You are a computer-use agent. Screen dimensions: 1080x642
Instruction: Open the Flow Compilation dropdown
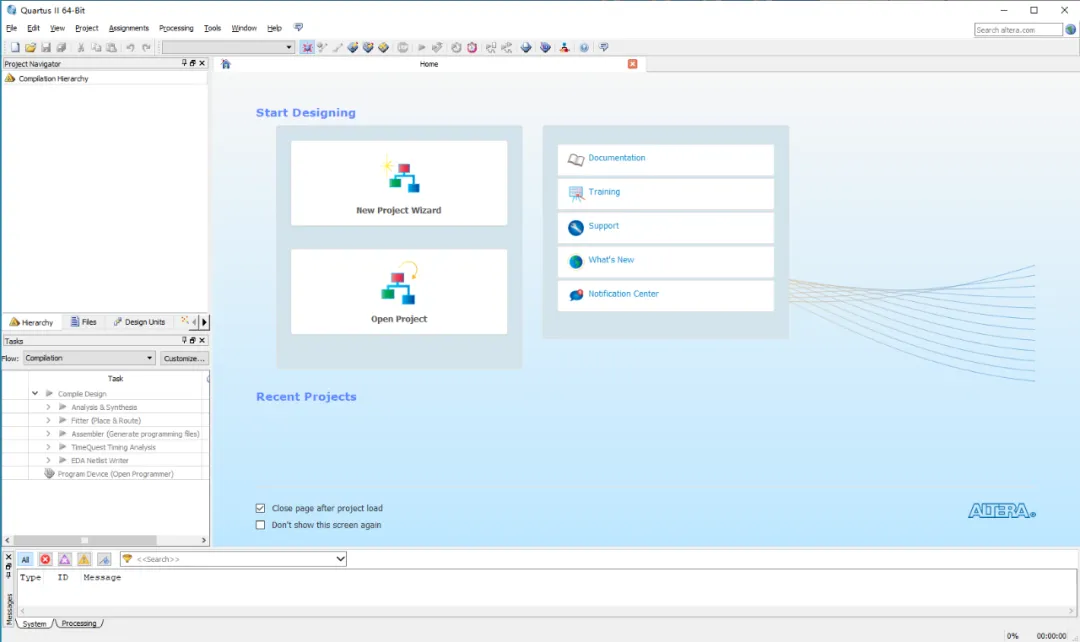89,358
